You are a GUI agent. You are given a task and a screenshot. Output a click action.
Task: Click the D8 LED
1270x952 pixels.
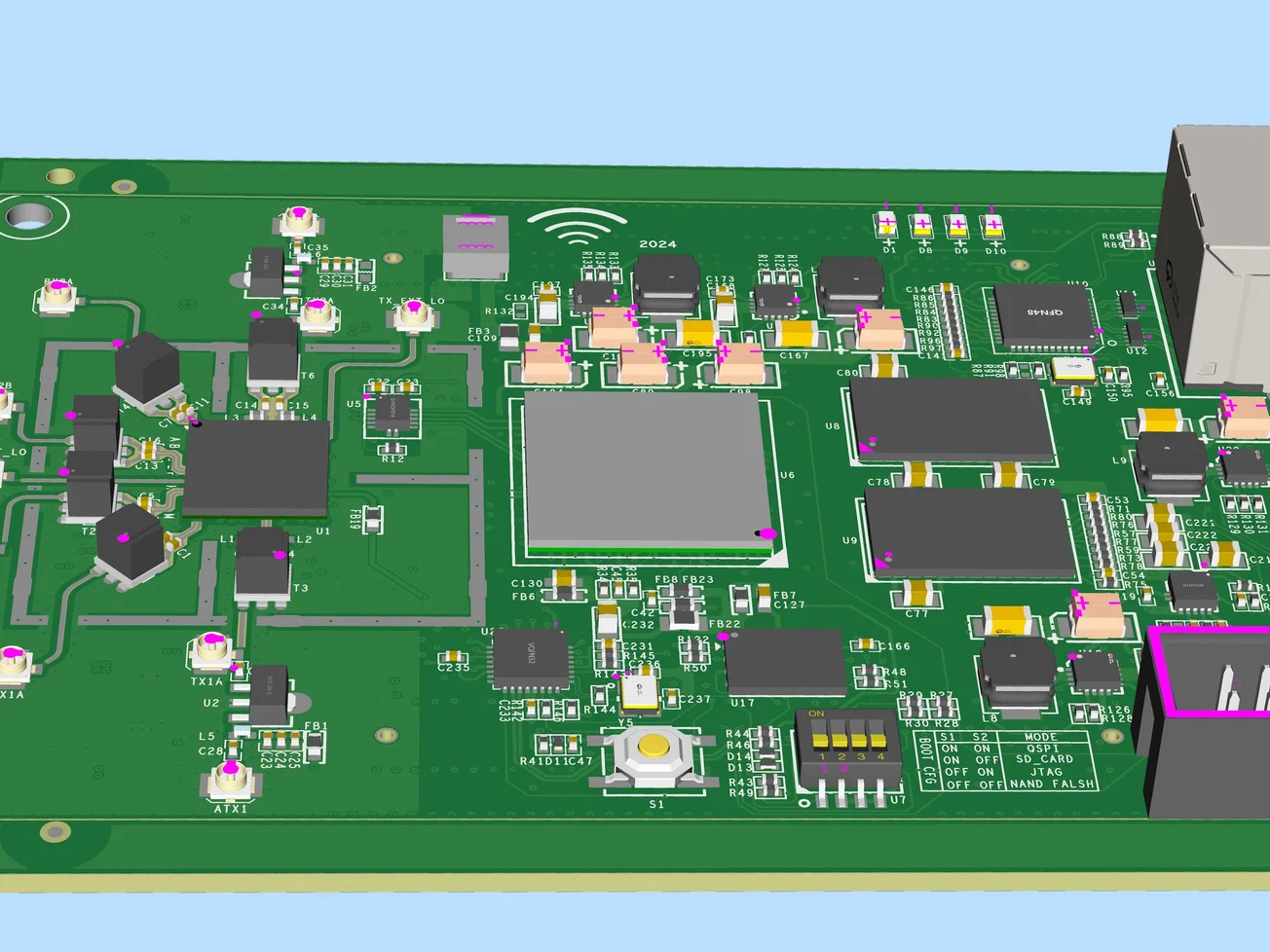pyautogui.click(x=922, y=226)
